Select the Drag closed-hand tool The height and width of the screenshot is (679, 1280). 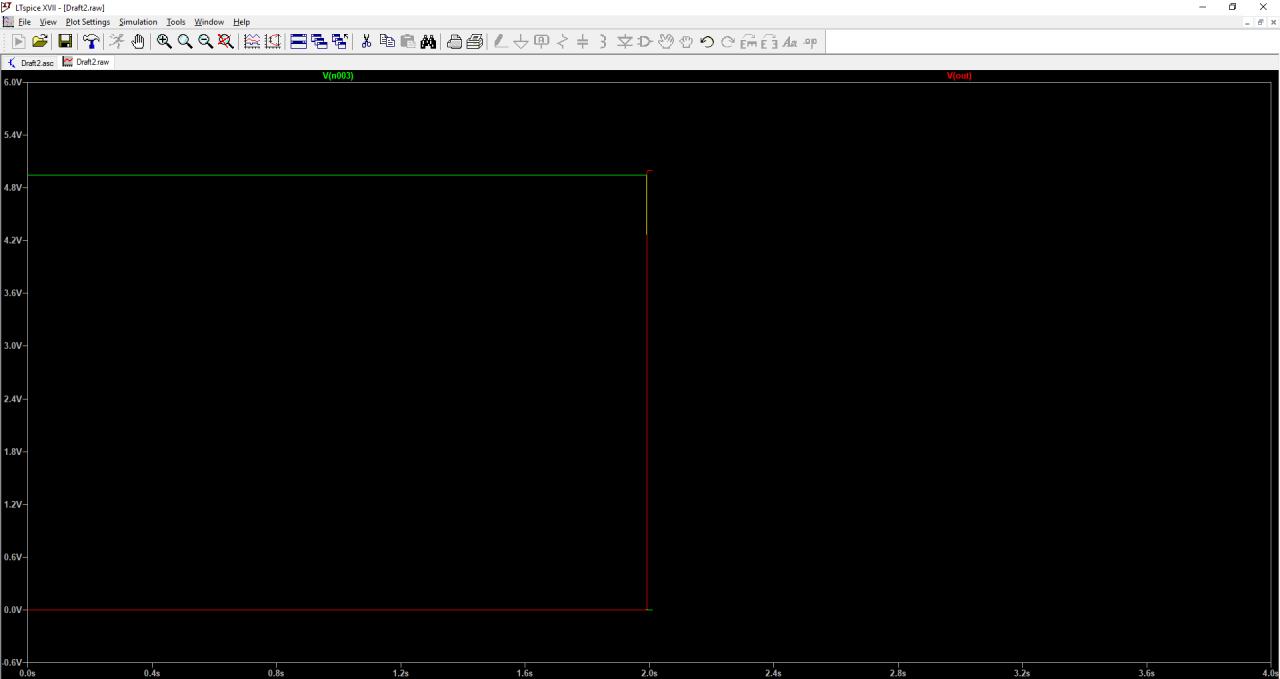click(686, 41)
